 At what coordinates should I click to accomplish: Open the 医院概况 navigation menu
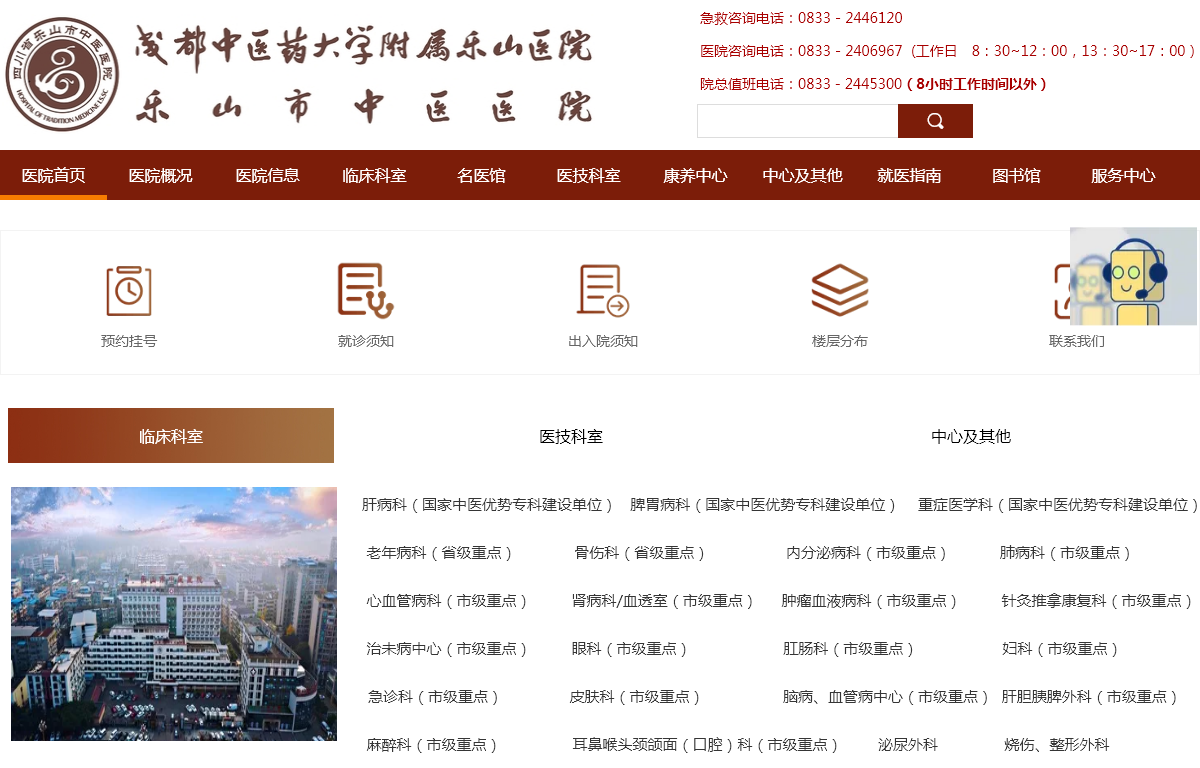click(160, 176)
